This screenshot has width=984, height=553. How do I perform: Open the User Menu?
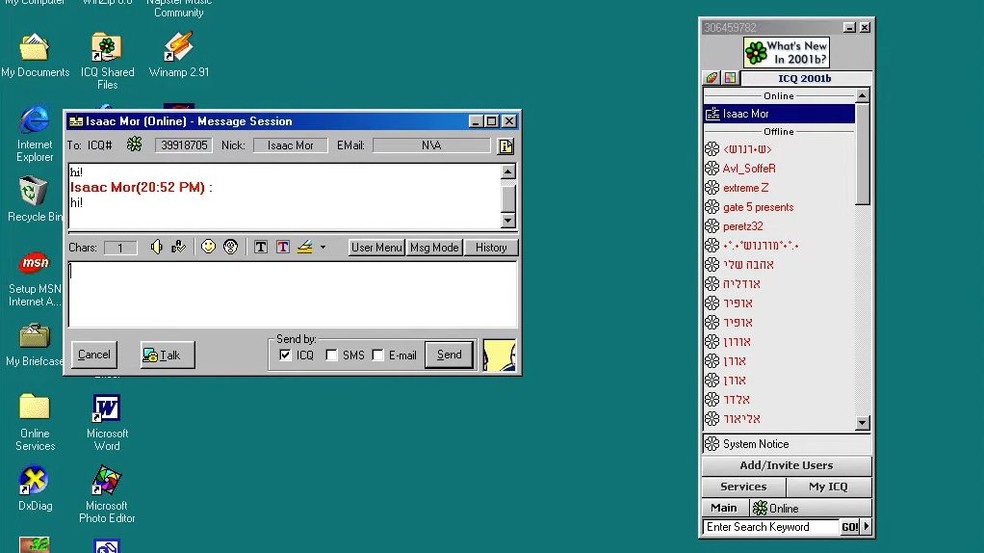(x=377, y=247)
